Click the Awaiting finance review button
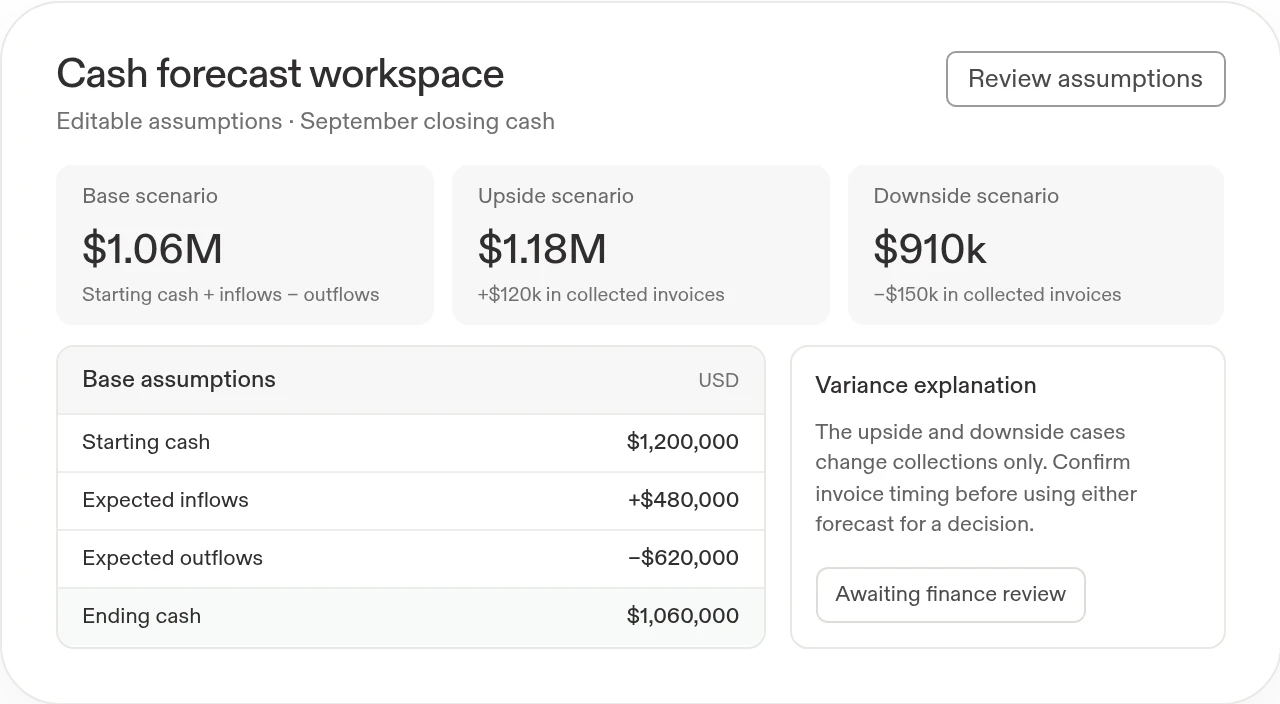The image size is (1280, 704). [950, 595]
